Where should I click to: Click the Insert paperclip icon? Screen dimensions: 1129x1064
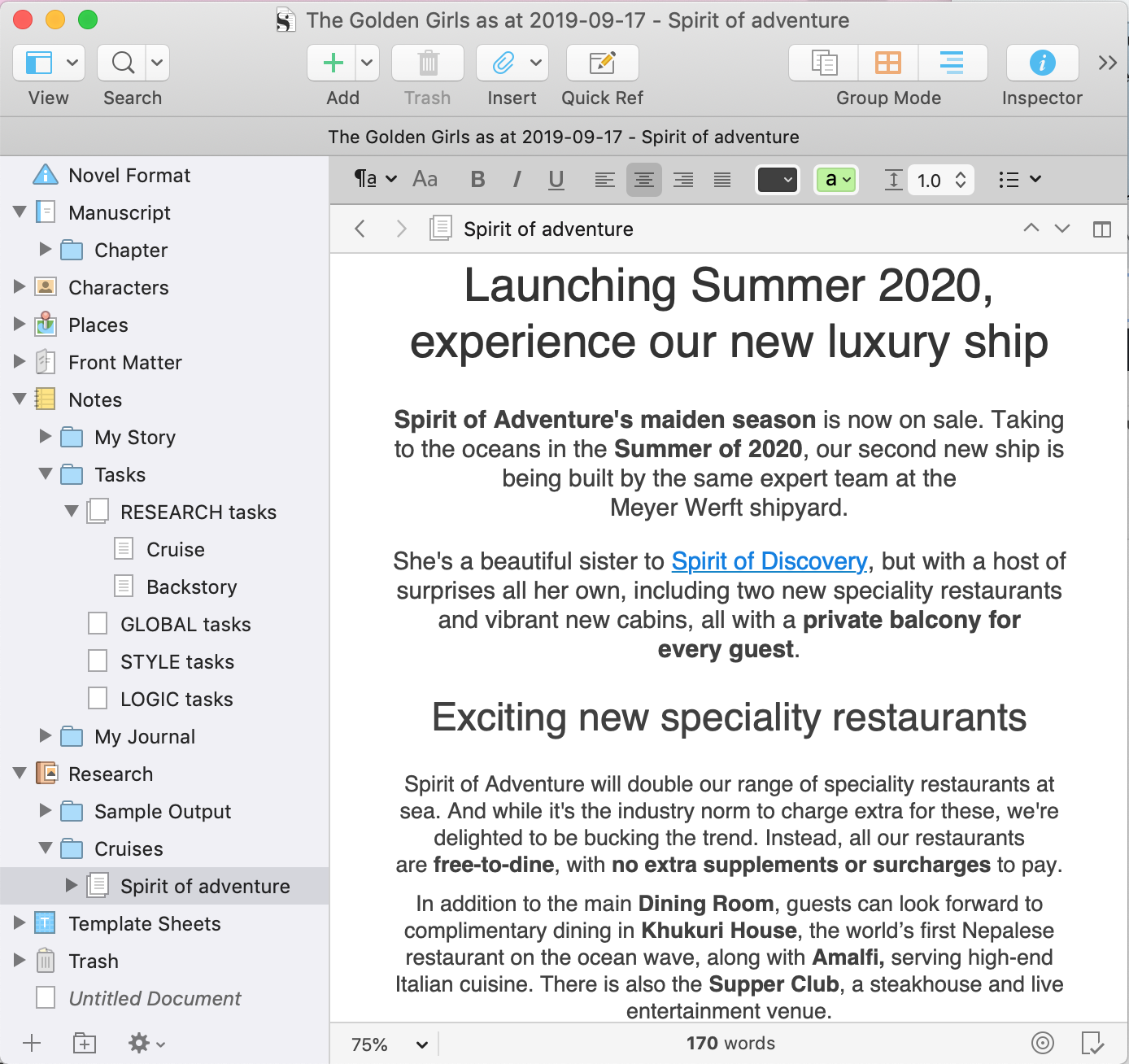pyautogui.click(x=503, y=63)
